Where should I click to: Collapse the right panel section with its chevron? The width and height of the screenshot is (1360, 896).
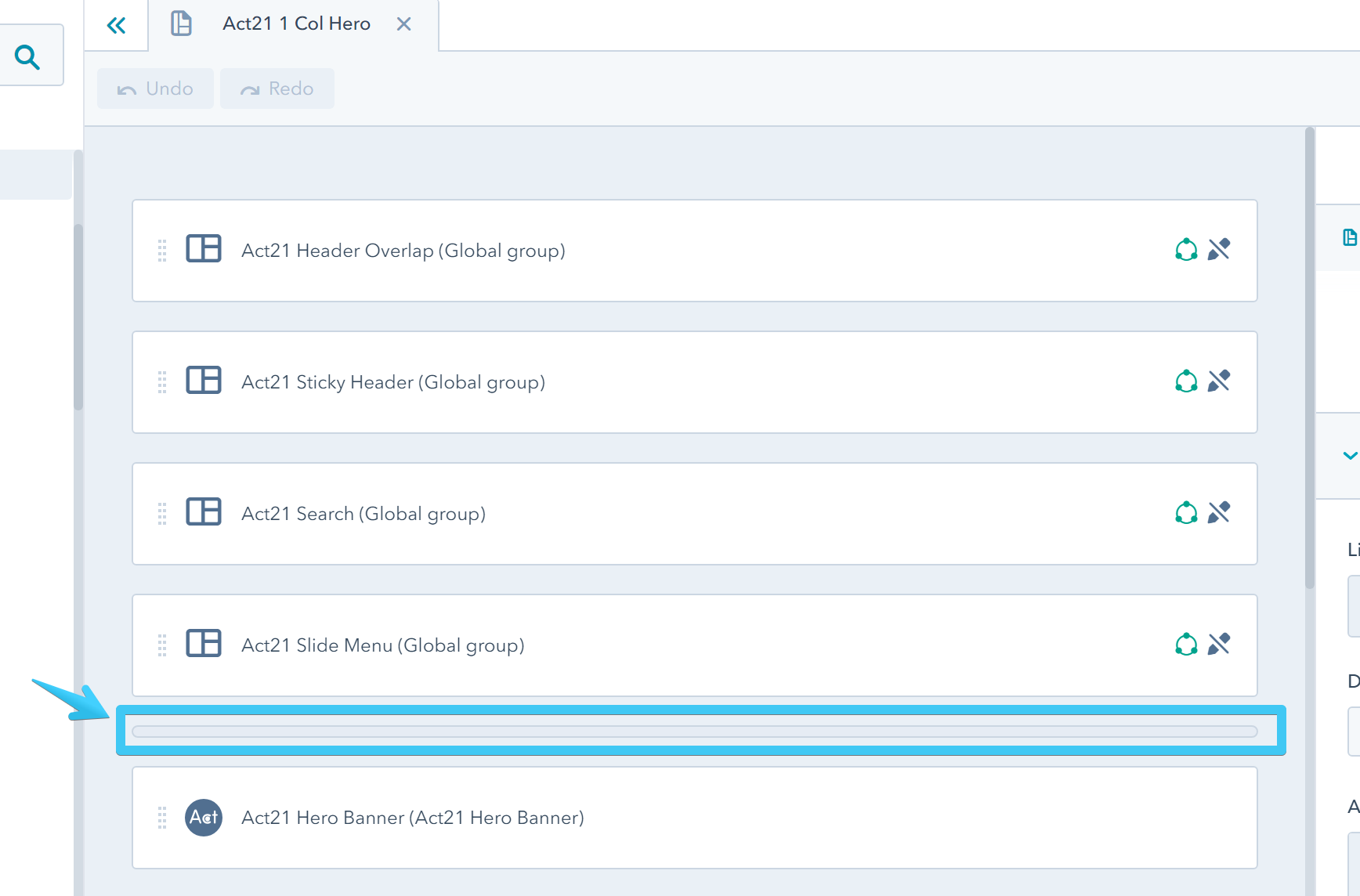click(1349, 456)
